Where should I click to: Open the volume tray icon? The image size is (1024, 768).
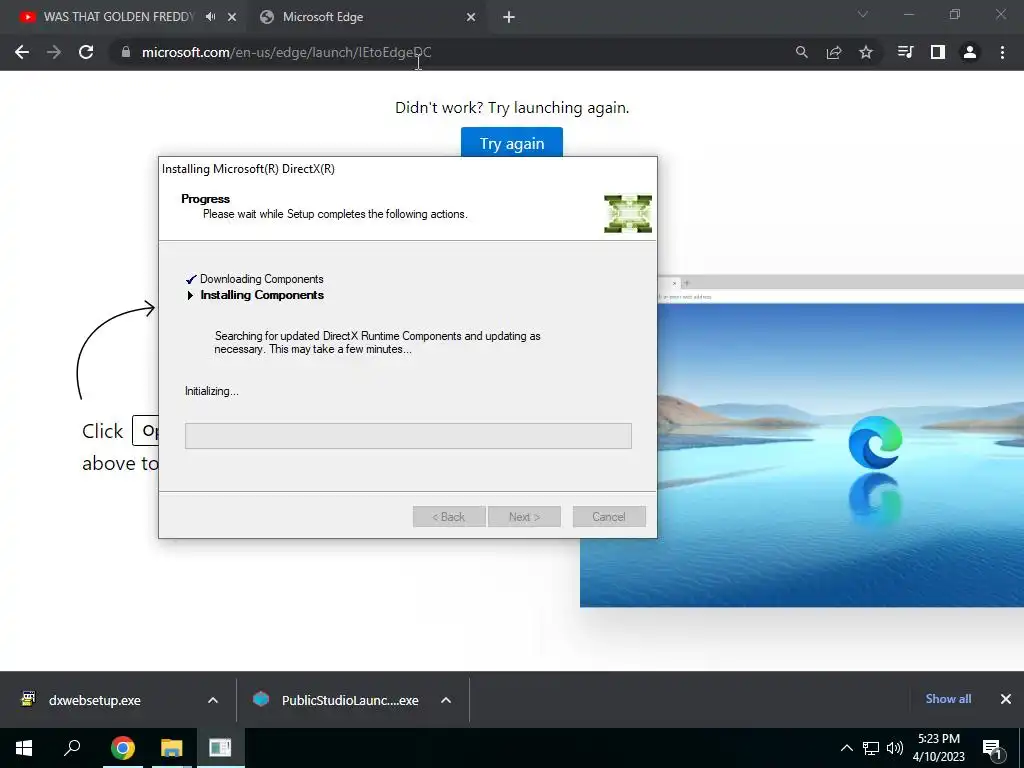click(895, 748)
